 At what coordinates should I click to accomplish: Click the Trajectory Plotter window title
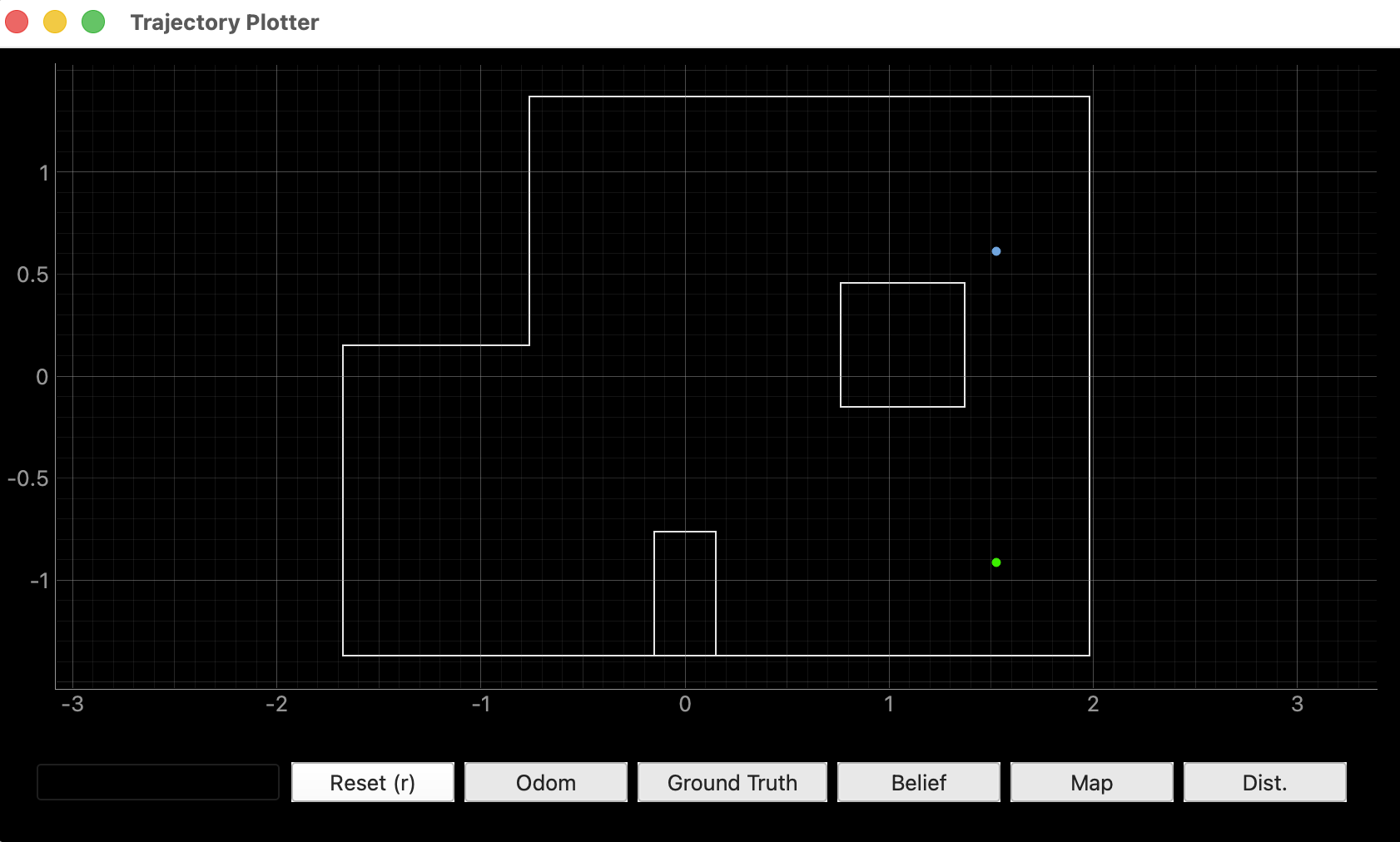[225, 22]
